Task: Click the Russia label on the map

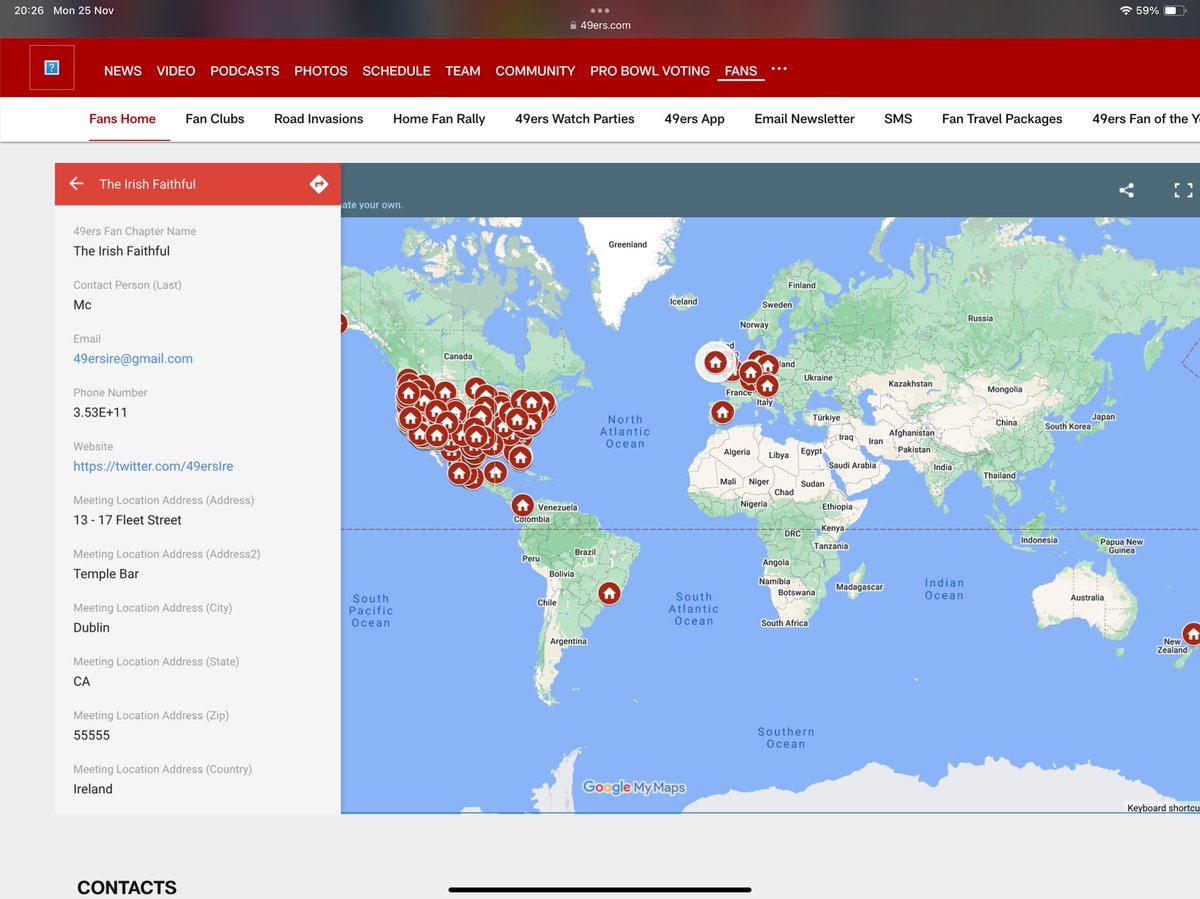Action: [x=981, y=318]
